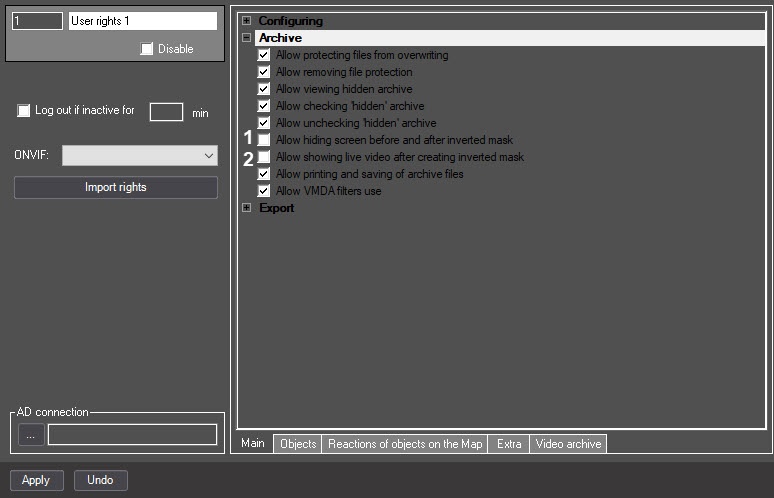Screen dimensions: 774x498
Task: Uncheck Allow checking 'hidden' archive
Action: (264, 106)
